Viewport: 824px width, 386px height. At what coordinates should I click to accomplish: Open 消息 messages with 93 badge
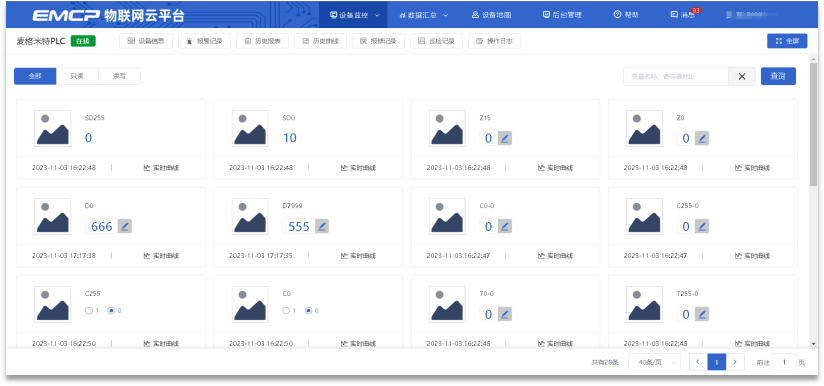point(683,15)
